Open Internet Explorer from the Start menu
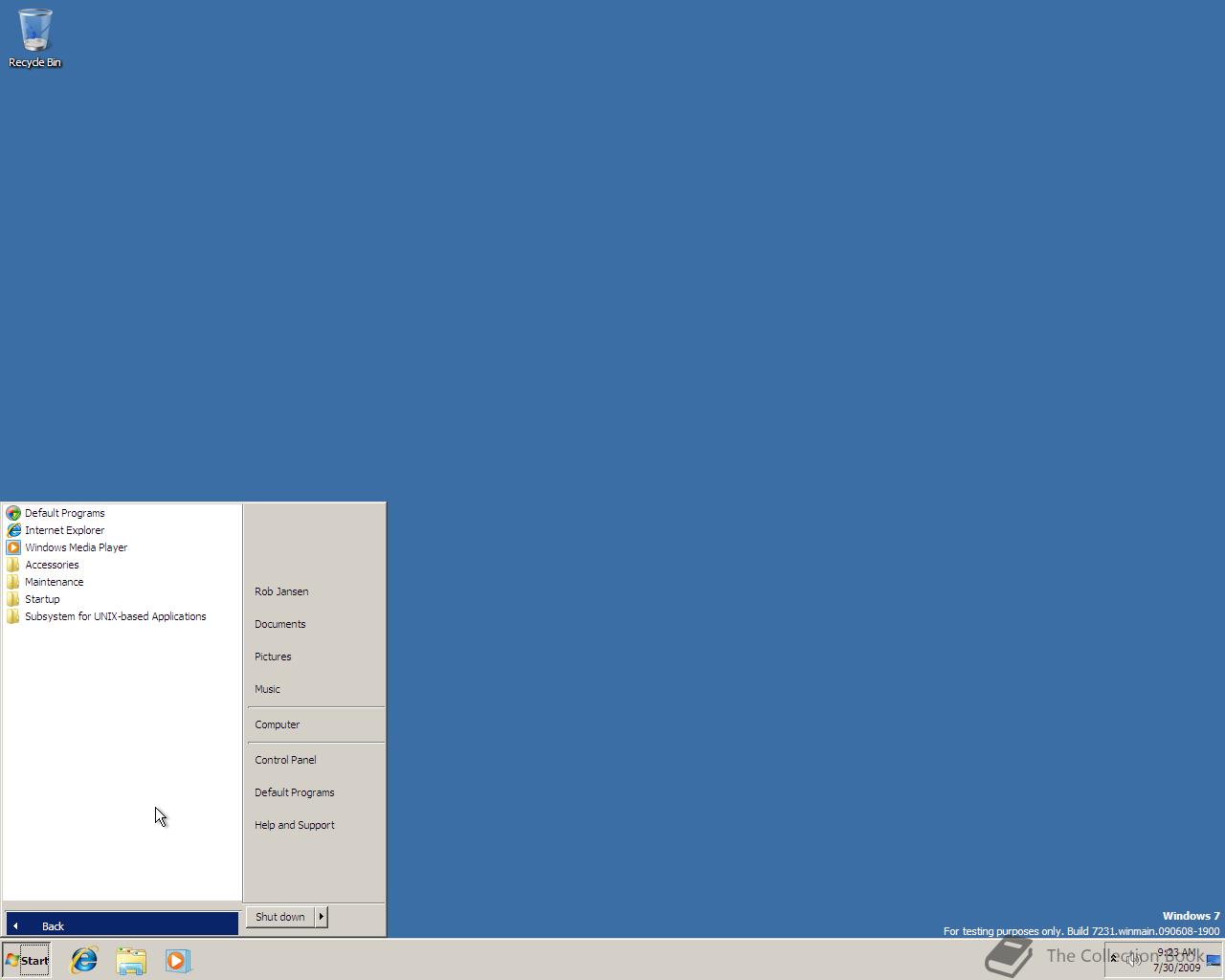Screen dimensions: 1225x980 coord(65,529)
